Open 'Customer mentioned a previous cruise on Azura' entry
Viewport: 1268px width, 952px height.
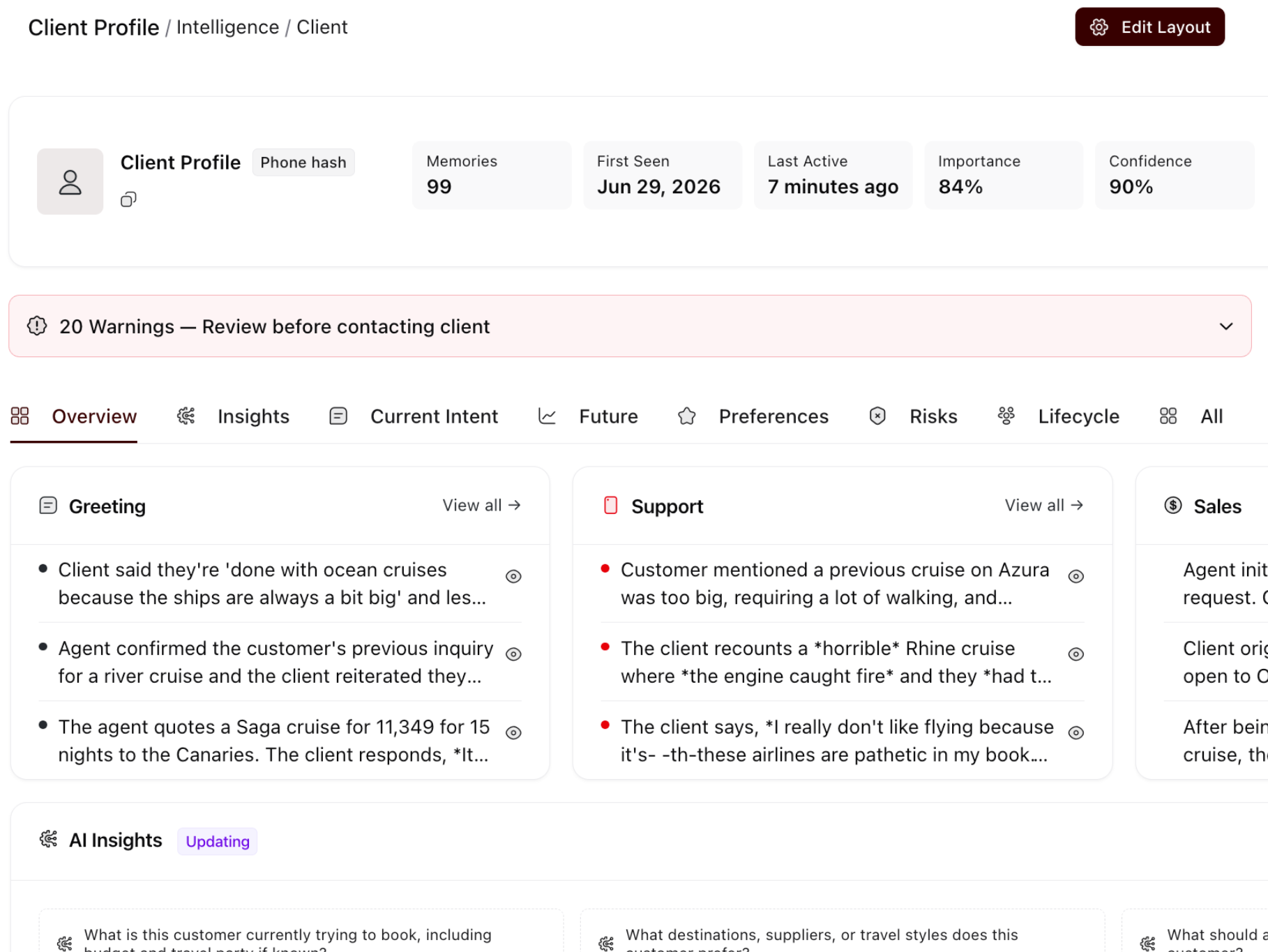point(835,584)
